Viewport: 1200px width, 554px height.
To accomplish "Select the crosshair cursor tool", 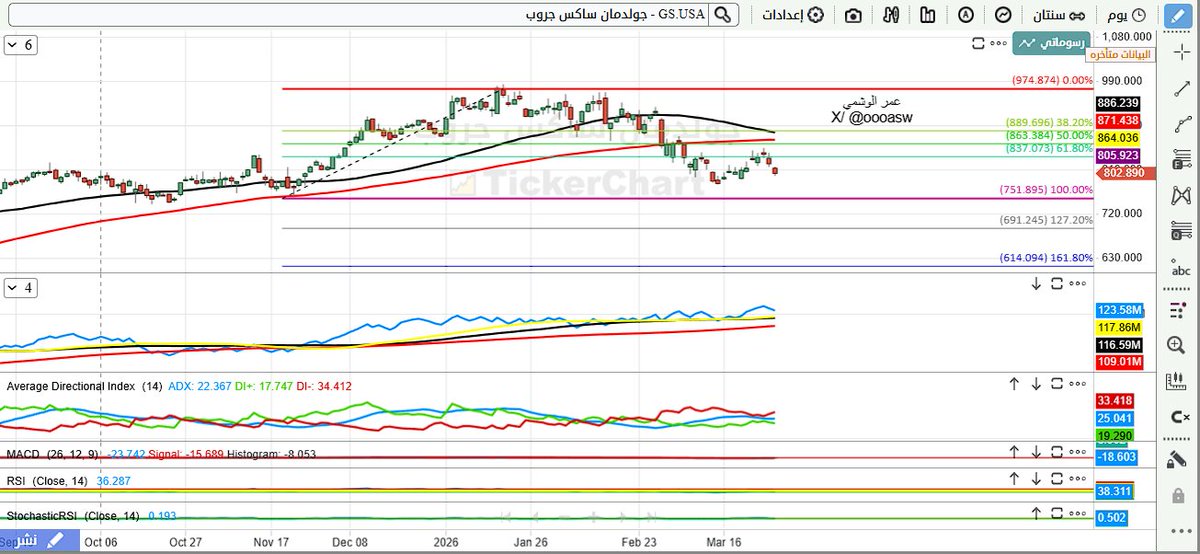I will [1180, 52].
